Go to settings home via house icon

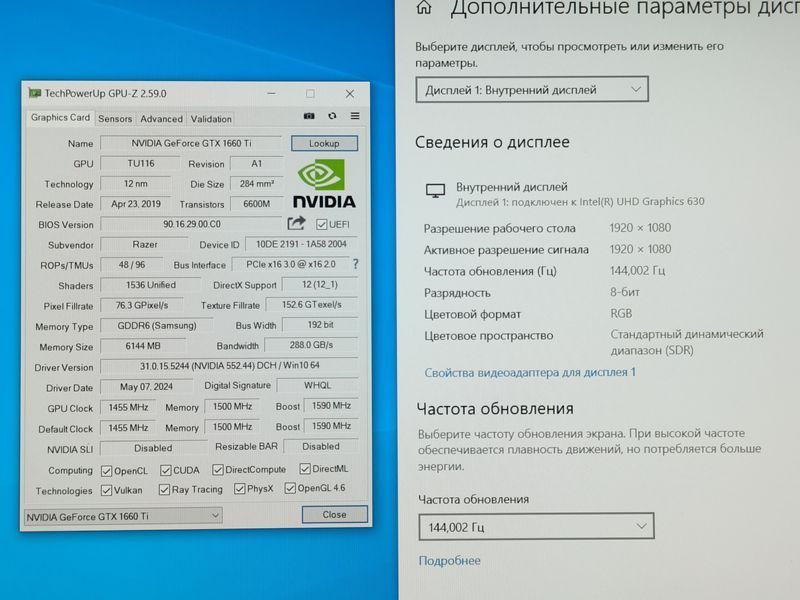coord(424,7)
